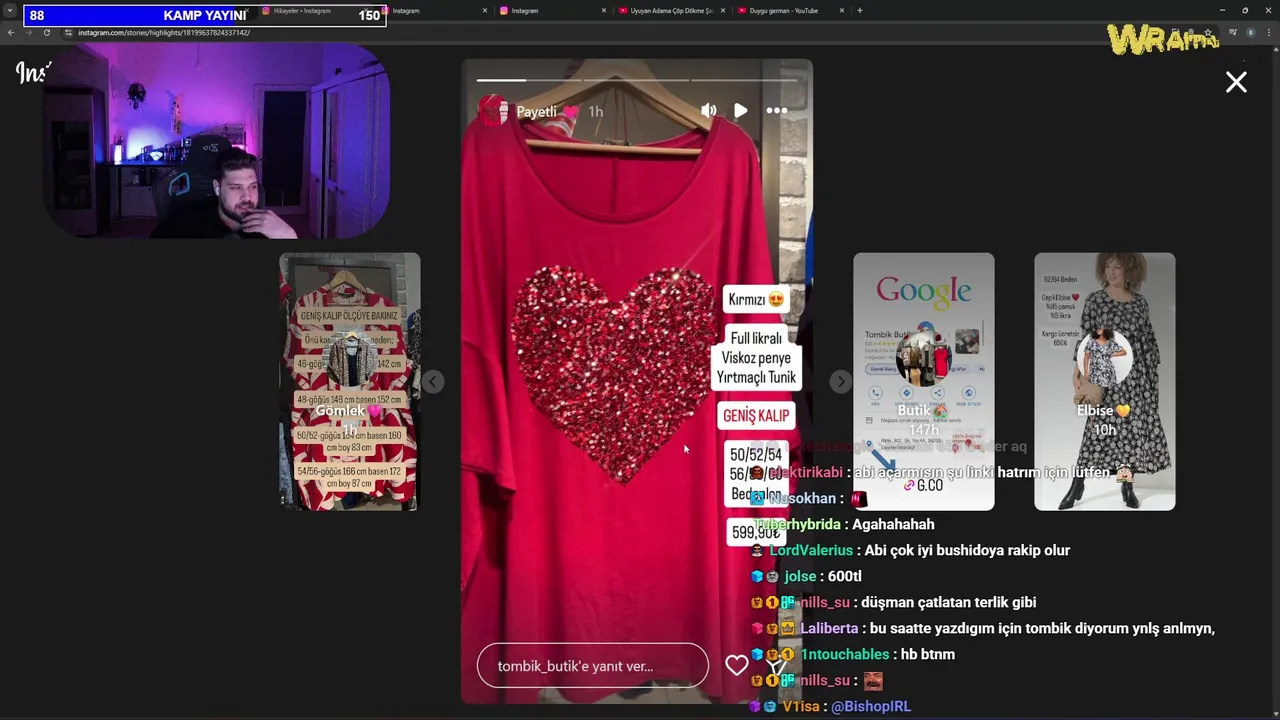Like the story with the heart icon
The image size is (1280, 720).
click(737, 666)
